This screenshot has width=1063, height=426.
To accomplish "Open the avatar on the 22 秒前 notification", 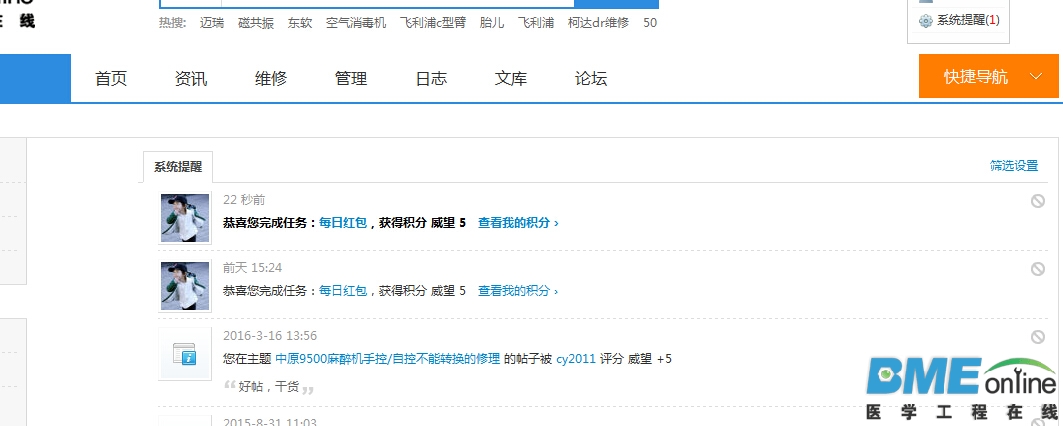I will [185, 218].
